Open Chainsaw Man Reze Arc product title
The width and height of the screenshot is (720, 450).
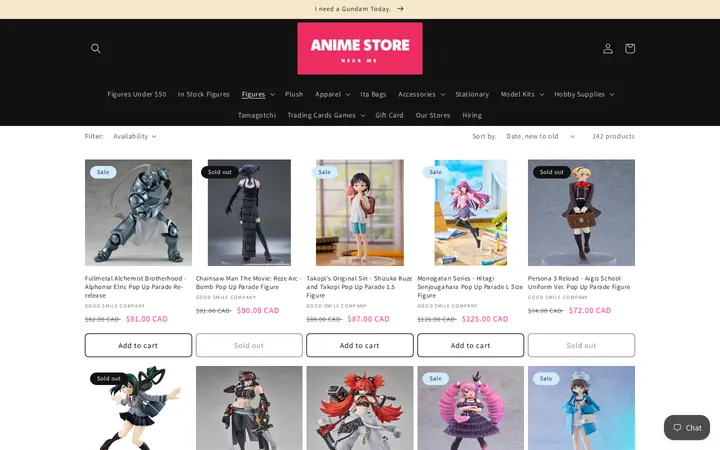(x=248, y=282)
